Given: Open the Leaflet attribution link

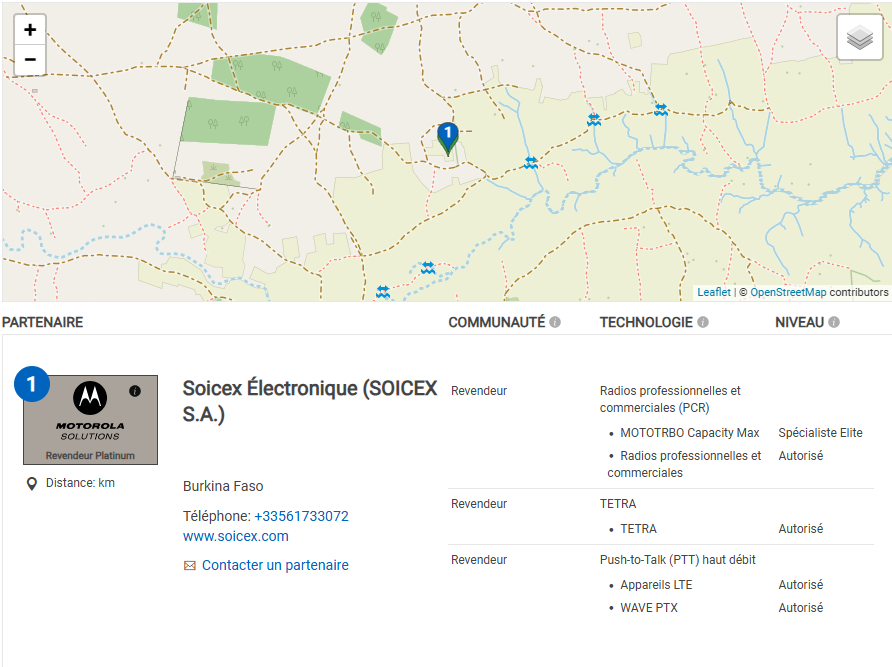Looking at the screenshot, I should click(x=714, y=292).
